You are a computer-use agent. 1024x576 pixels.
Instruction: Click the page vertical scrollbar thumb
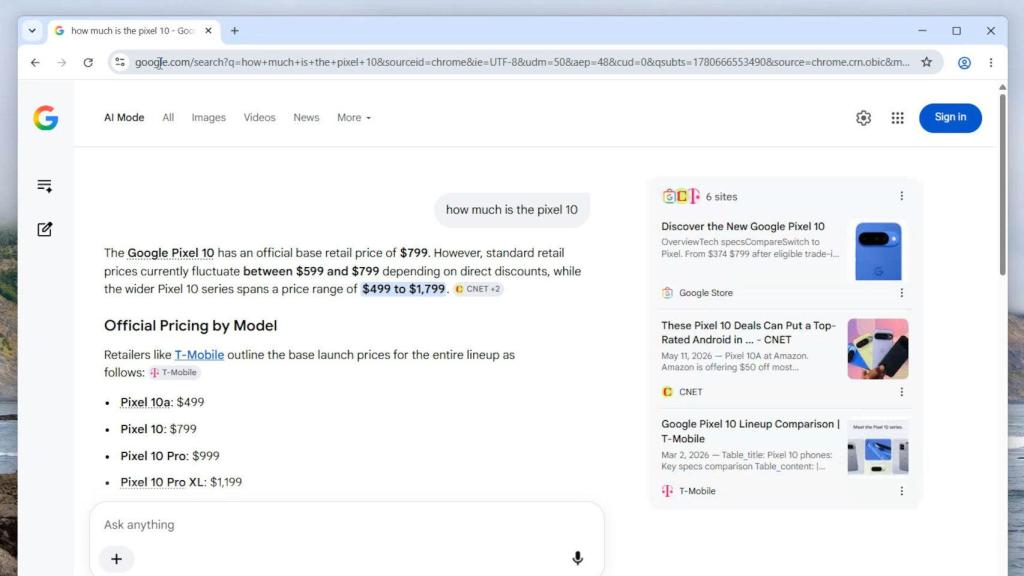(1002, 184)
